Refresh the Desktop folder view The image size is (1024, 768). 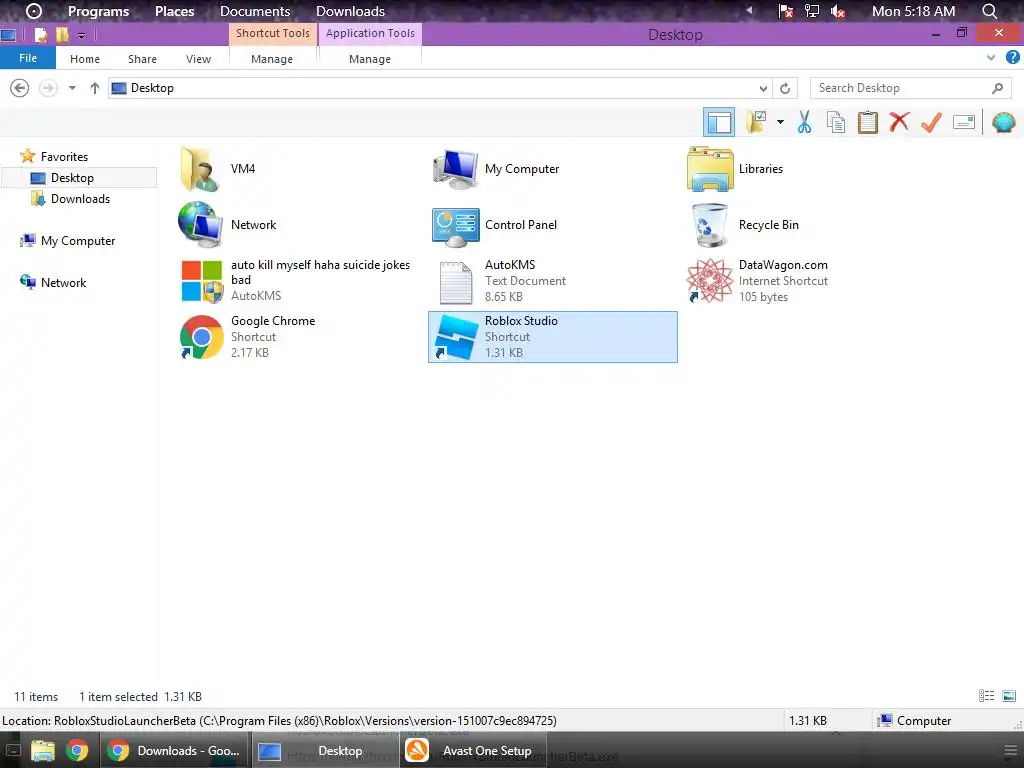coord(785,88)
